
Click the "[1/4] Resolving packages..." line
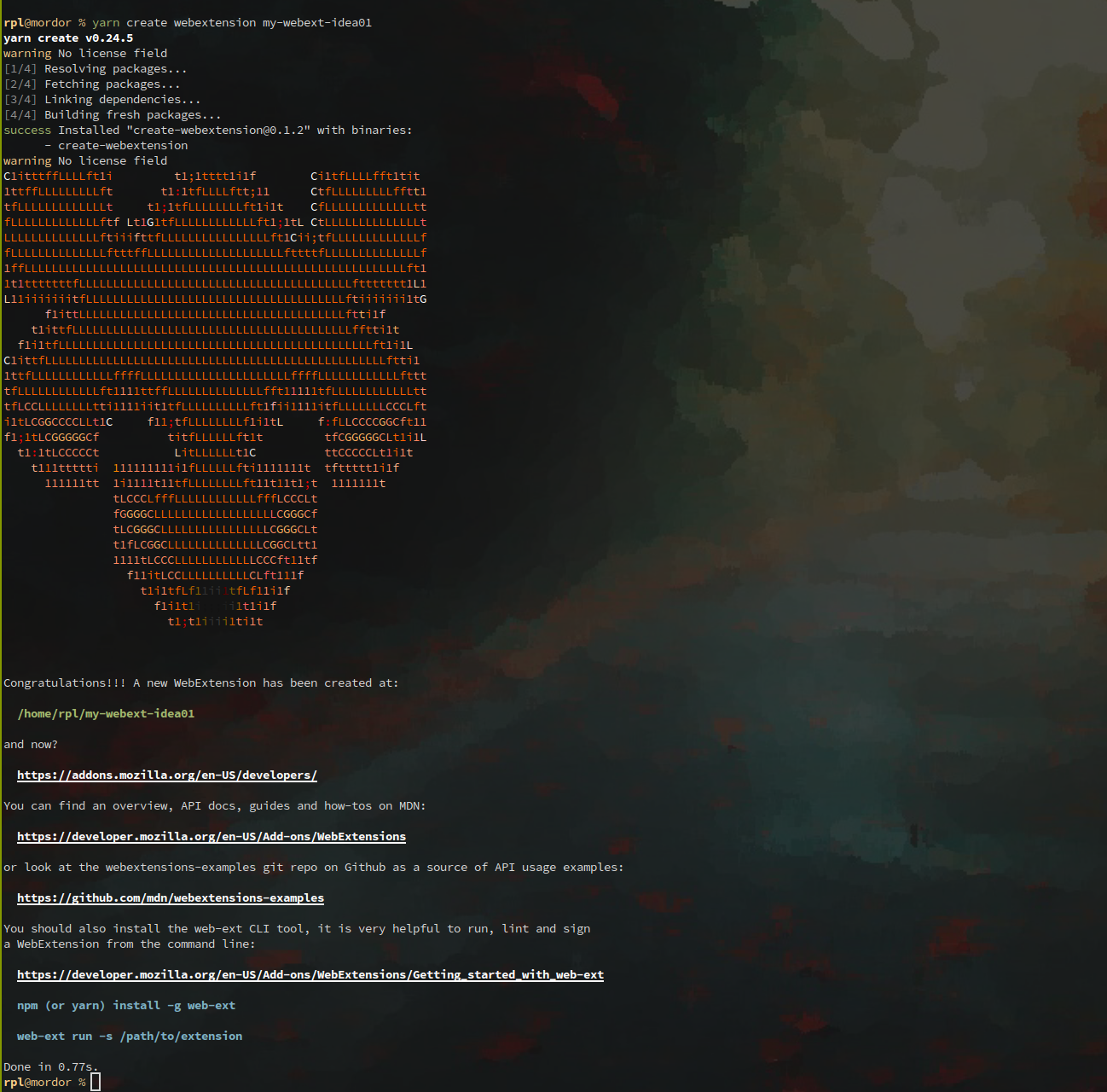click(x=95, y=69)
